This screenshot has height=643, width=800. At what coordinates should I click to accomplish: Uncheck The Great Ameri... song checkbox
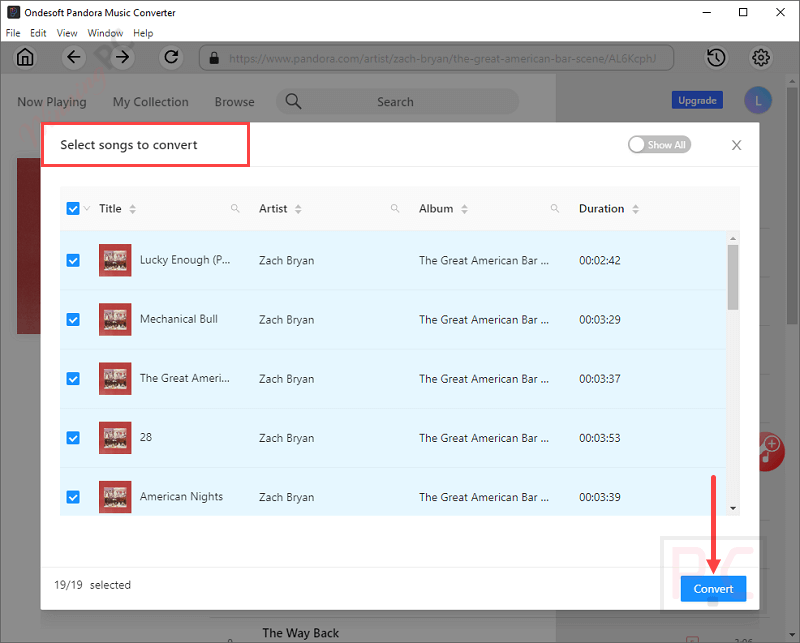pos(73,379)
